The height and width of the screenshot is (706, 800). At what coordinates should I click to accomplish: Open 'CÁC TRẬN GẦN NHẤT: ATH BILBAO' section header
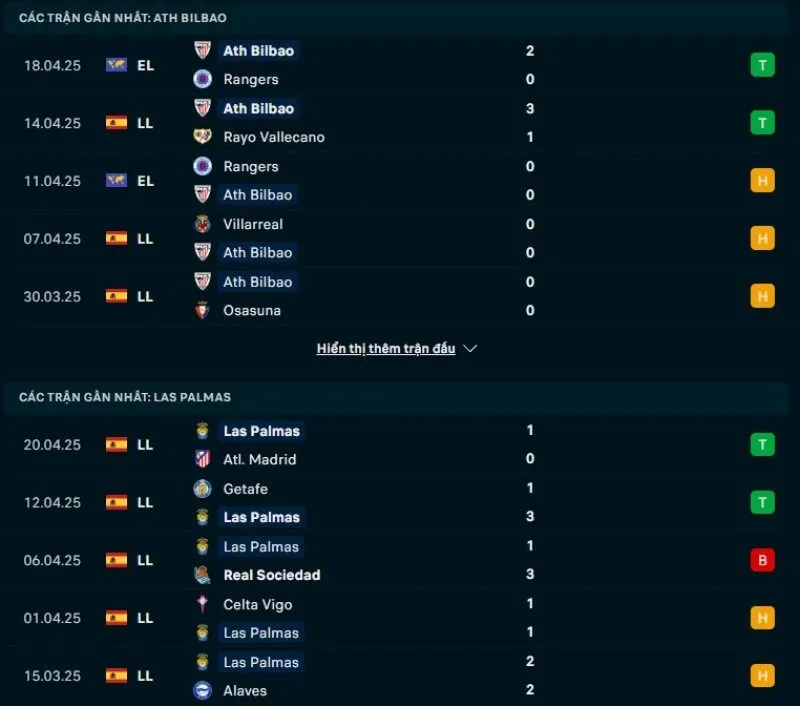point(120,16)
